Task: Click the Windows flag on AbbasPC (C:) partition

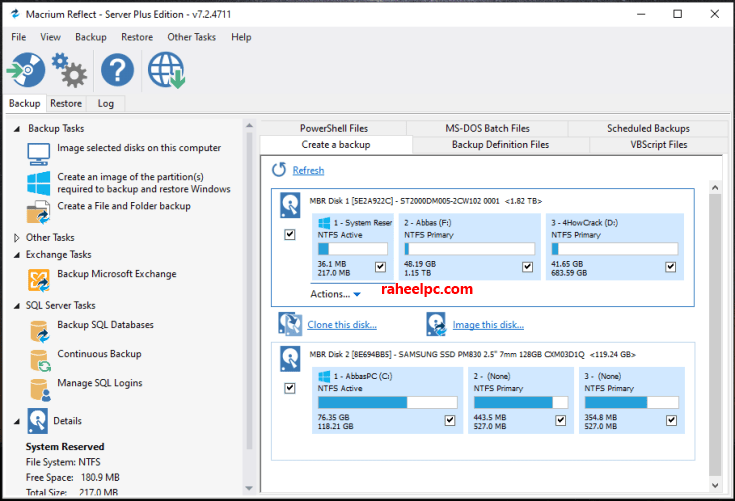Action: tap(324, 376)
